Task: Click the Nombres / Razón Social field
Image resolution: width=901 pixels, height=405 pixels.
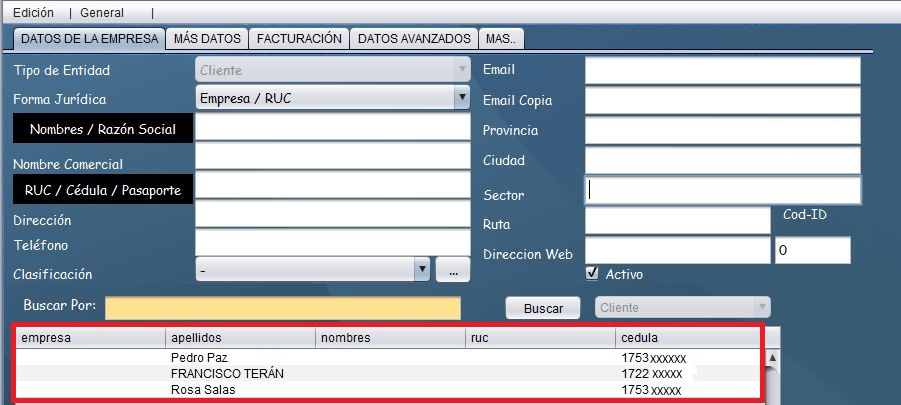Action: click(x=332, y=128)
